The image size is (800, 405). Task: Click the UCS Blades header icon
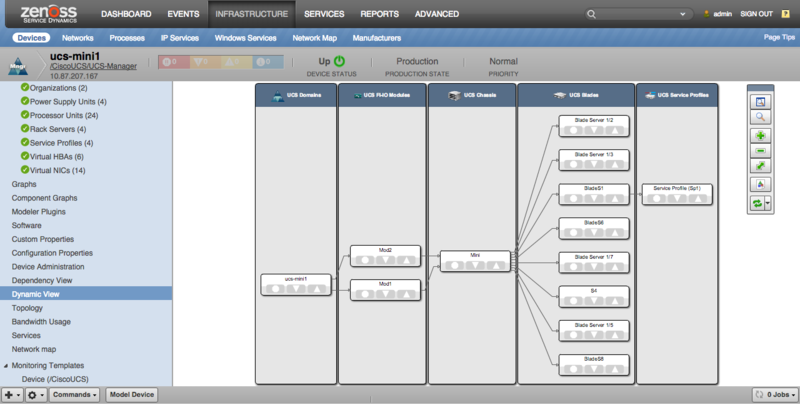tap(560, 95)
